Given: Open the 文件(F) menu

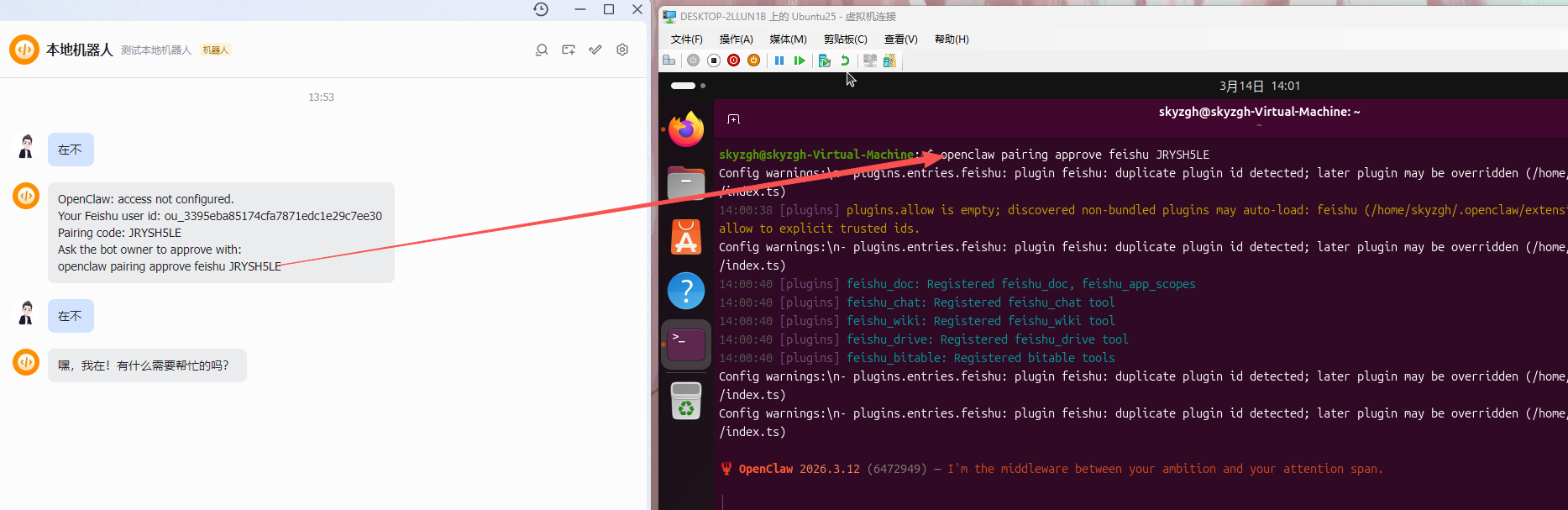Looking at the screenshot, I should pos(686,39).
